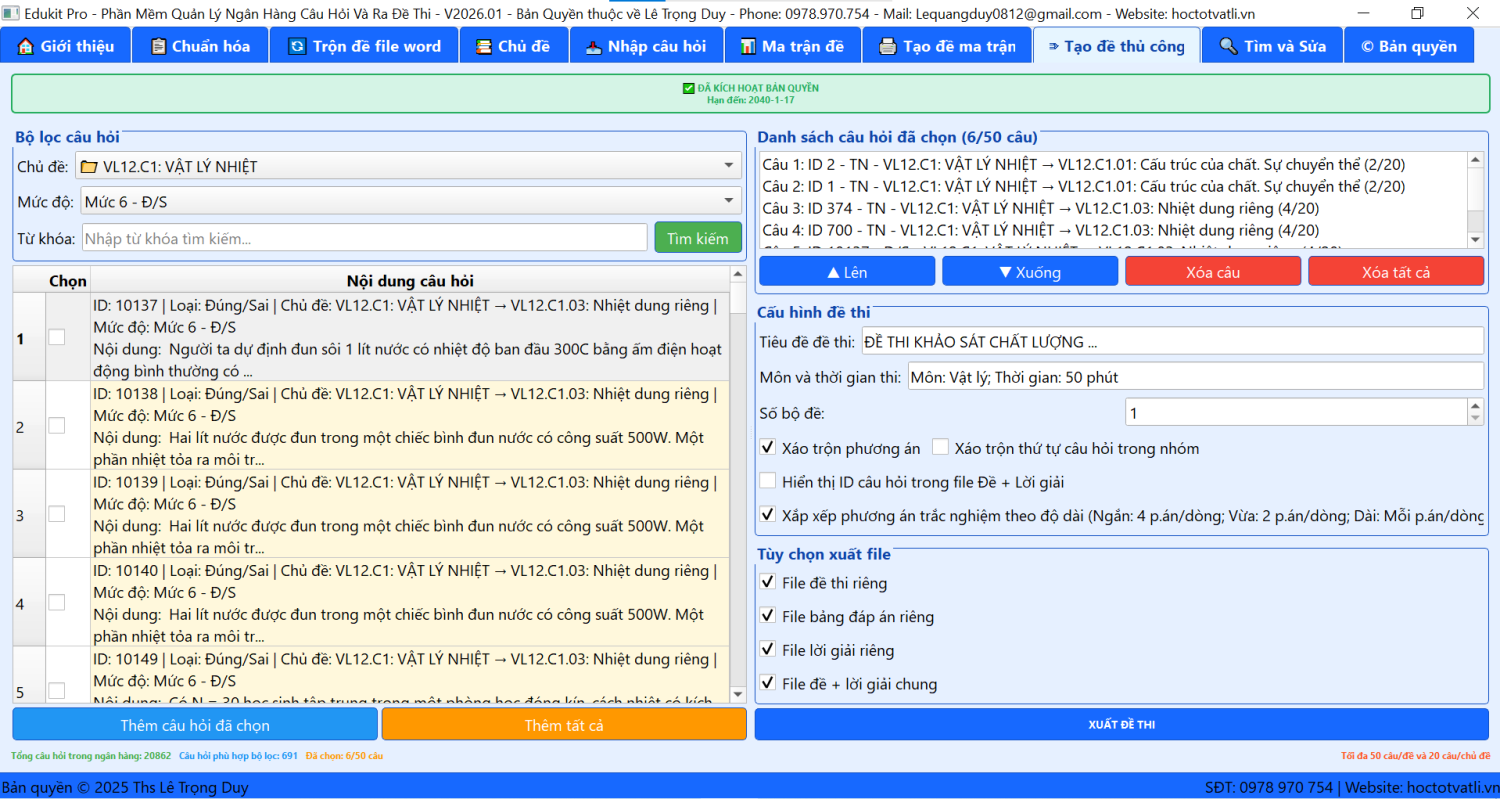Expand the Mức độ dropdown
1500x799 pixels.
coord(728,201)
